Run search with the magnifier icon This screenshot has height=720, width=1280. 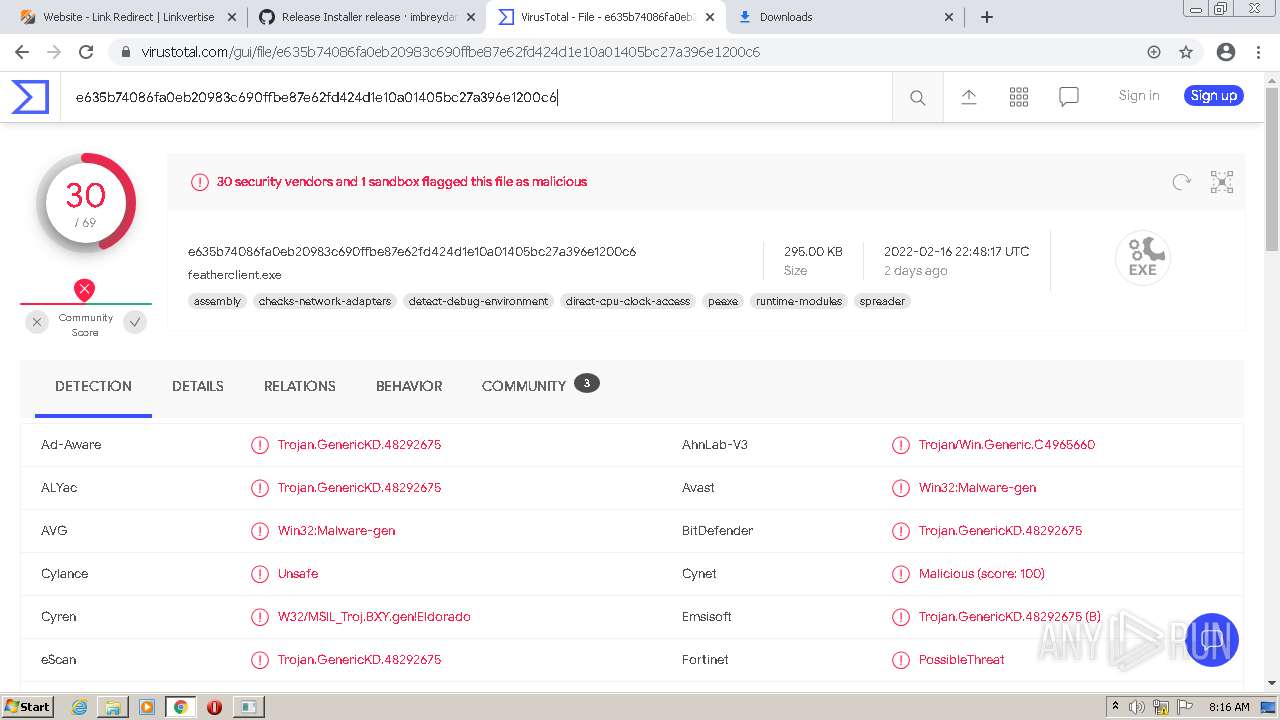click(917, 97)
